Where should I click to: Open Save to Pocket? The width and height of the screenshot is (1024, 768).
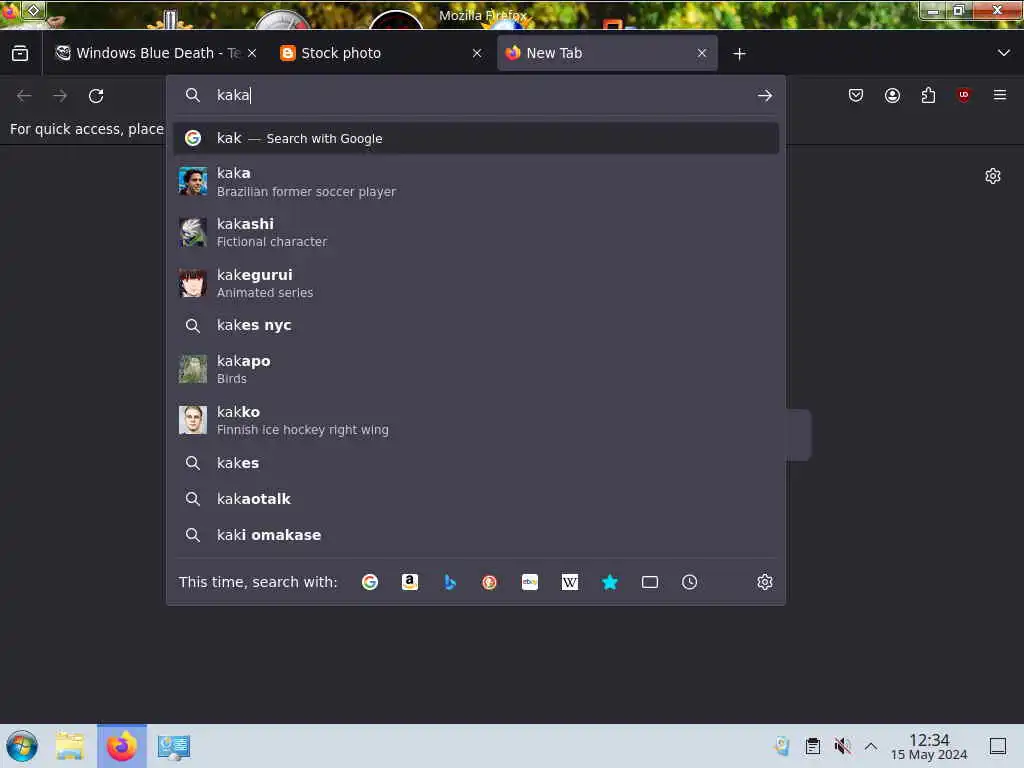(x=856, y=96)
